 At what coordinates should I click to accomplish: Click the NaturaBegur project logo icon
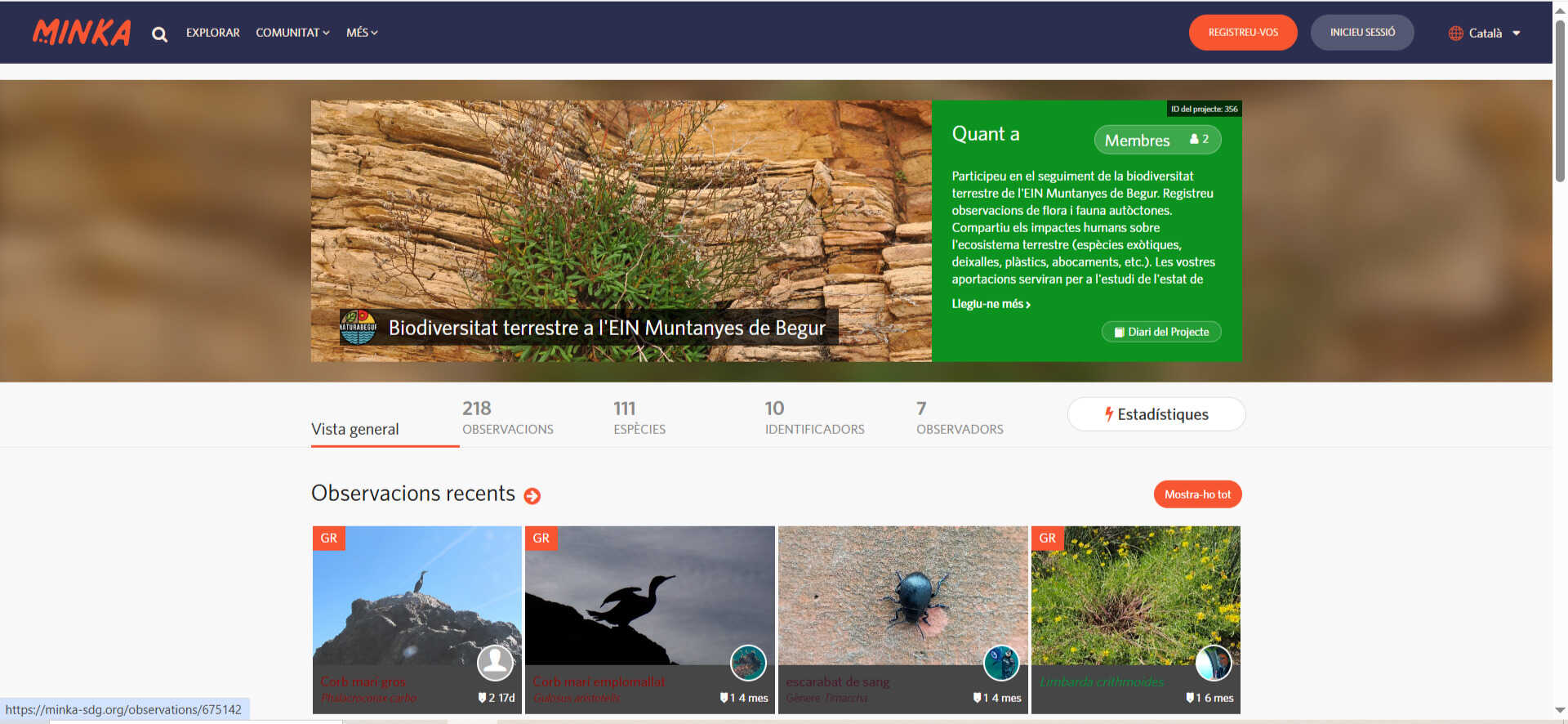click(x=358, y=327)
